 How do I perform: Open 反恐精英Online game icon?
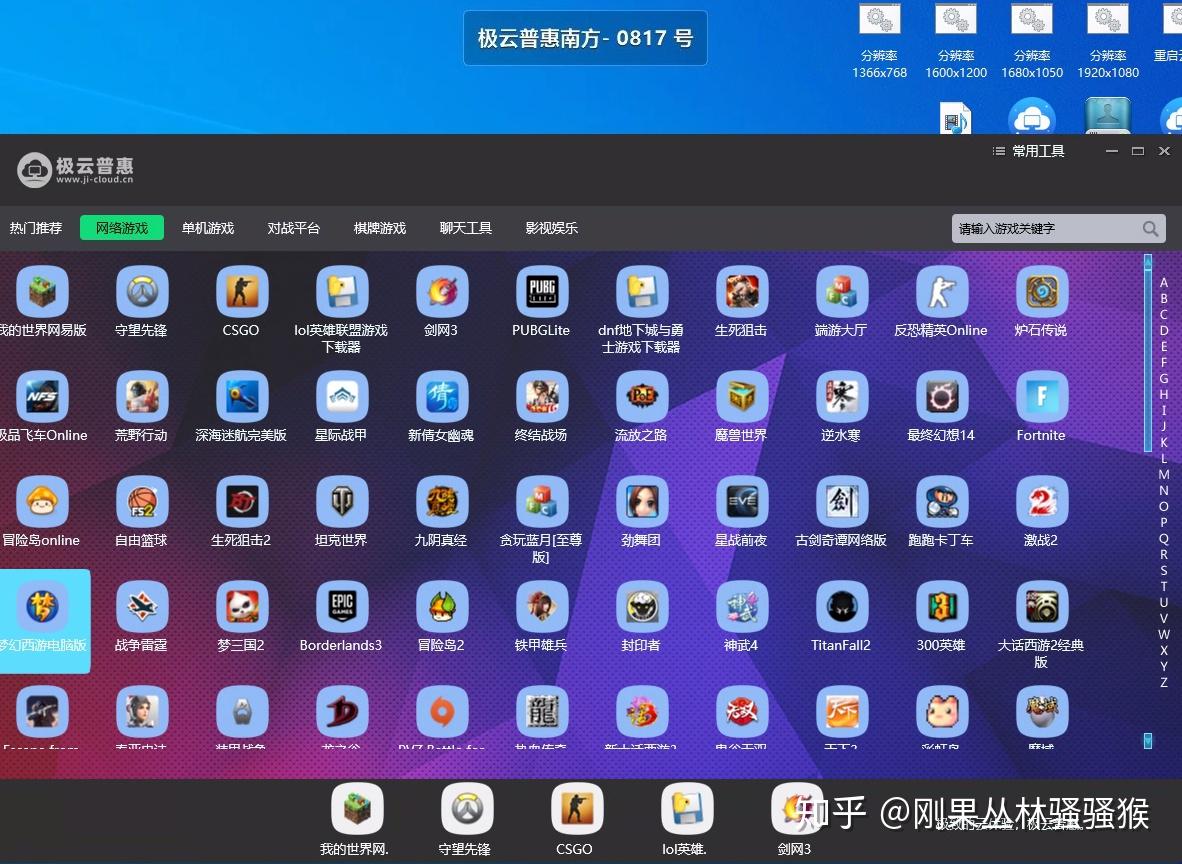pyautogui.click(x=942, y=291)
